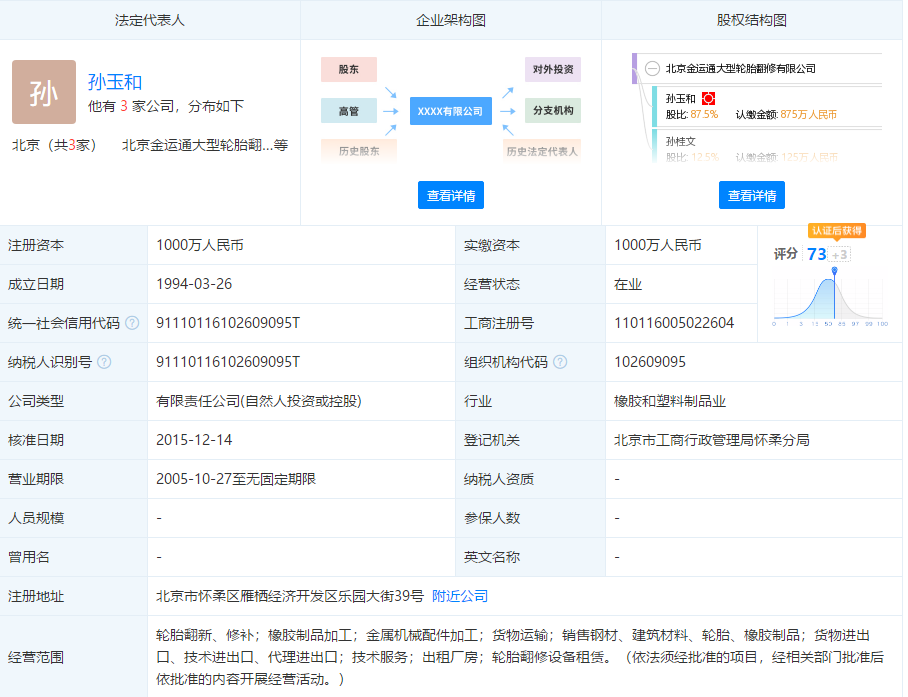Click the 公司类型 row label

[36, 401]
